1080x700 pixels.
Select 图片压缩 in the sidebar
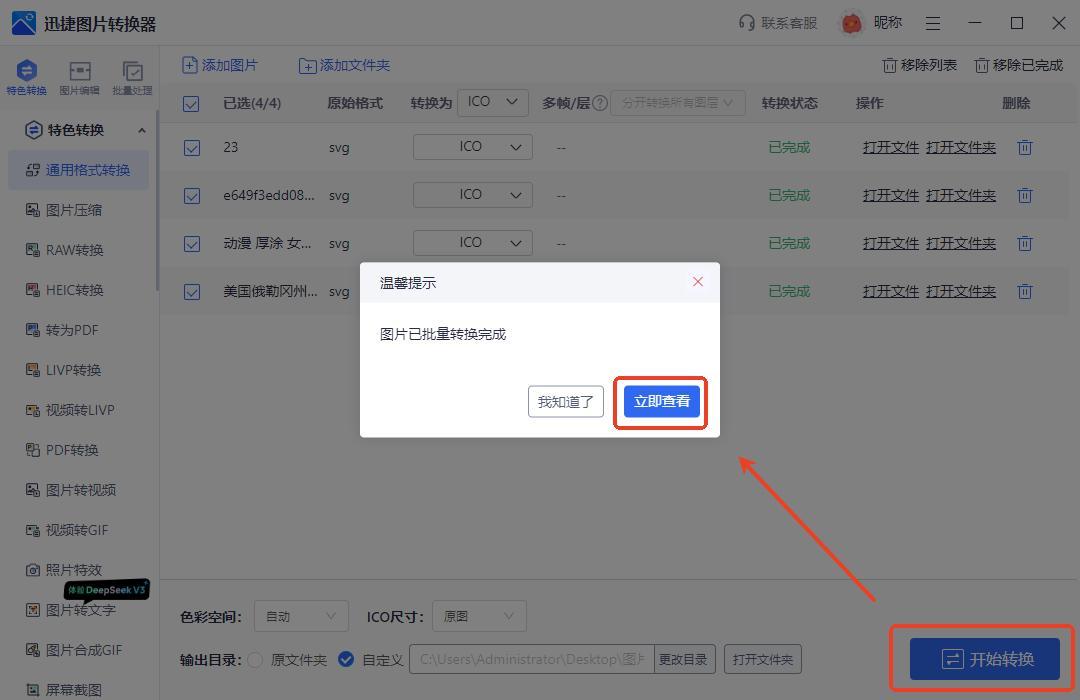(73, 210)
